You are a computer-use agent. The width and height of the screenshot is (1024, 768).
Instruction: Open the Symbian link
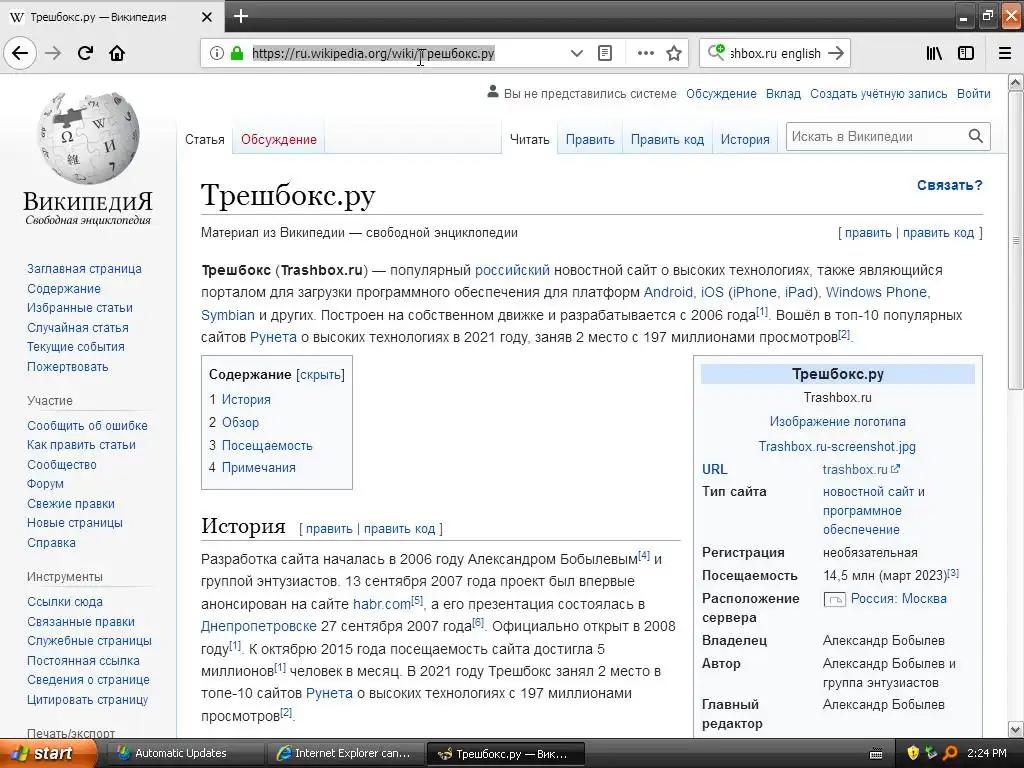(x=227, y=315)
